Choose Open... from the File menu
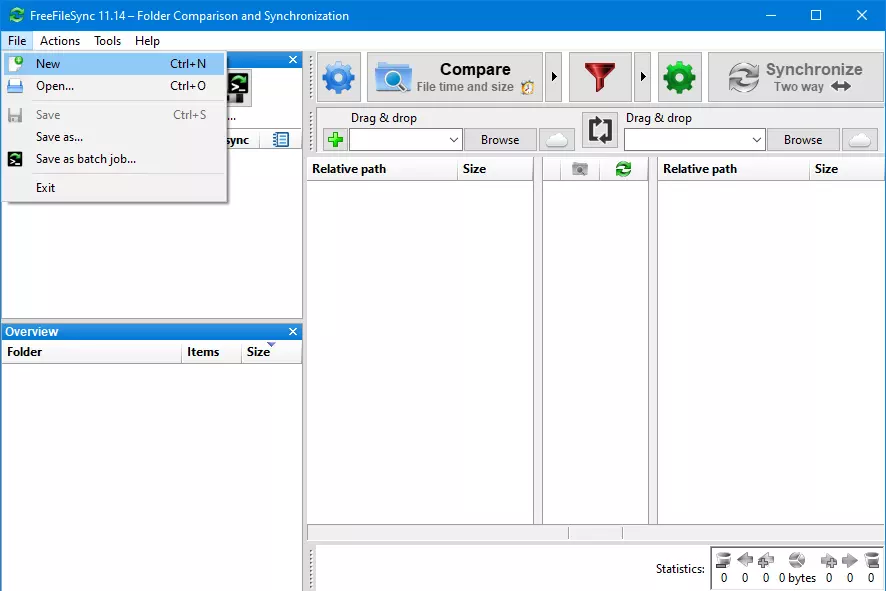This screenshot has height=591, width=886. (114, 86)
